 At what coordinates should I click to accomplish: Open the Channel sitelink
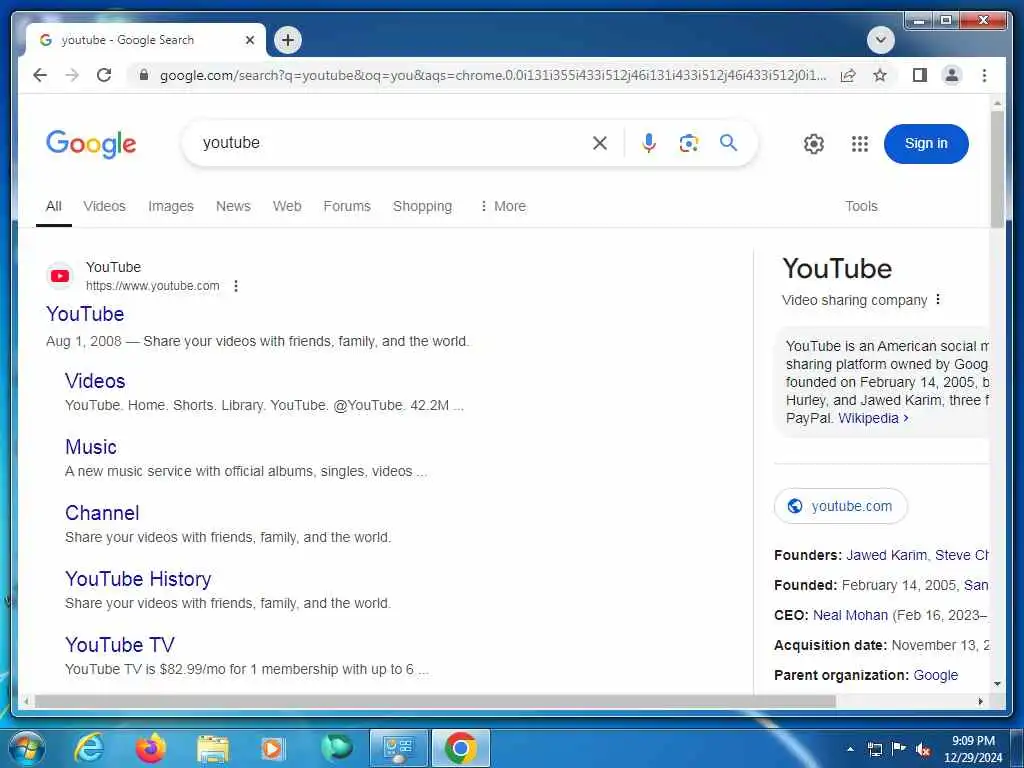click(102, 513)
